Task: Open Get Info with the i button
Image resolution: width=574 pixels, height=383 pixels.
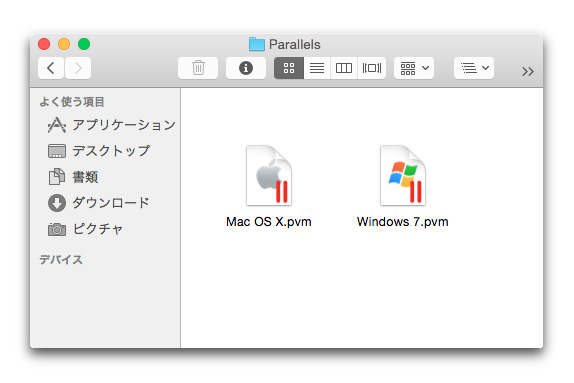Action: [246, 68]
